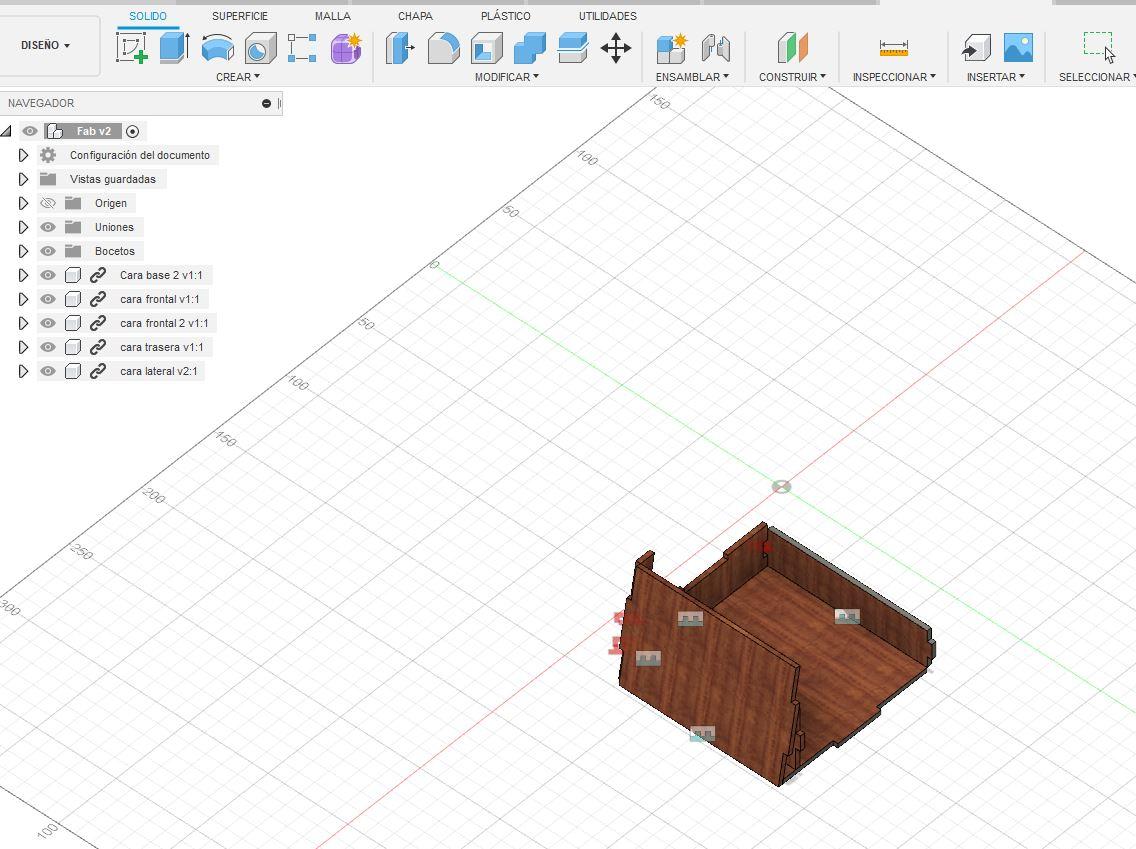Open the MODIFICAR dropdown menu
The height and width of the screenshot is (849, 1136).
coord(506,77)
